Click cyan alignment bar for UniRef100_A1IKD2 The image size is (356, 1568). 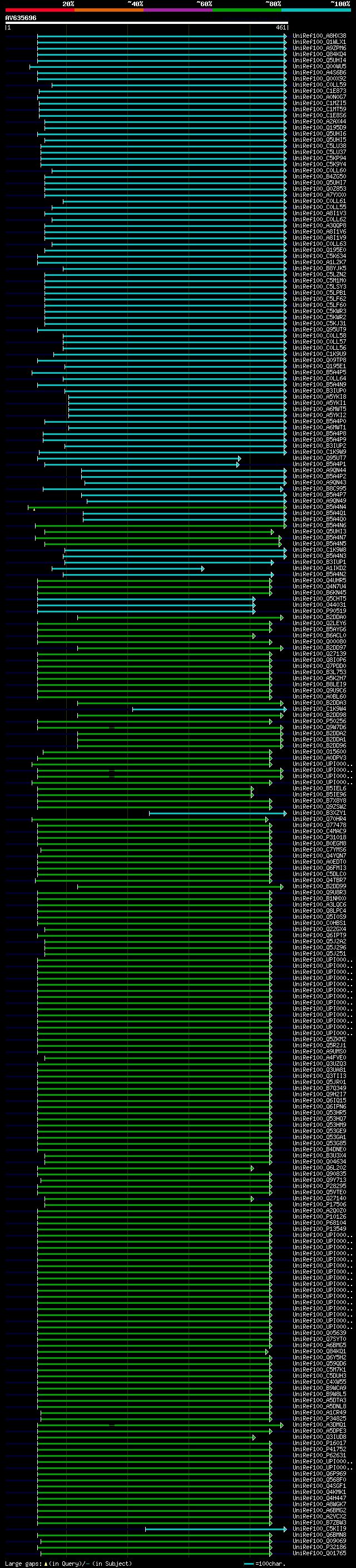coord(128,568)
